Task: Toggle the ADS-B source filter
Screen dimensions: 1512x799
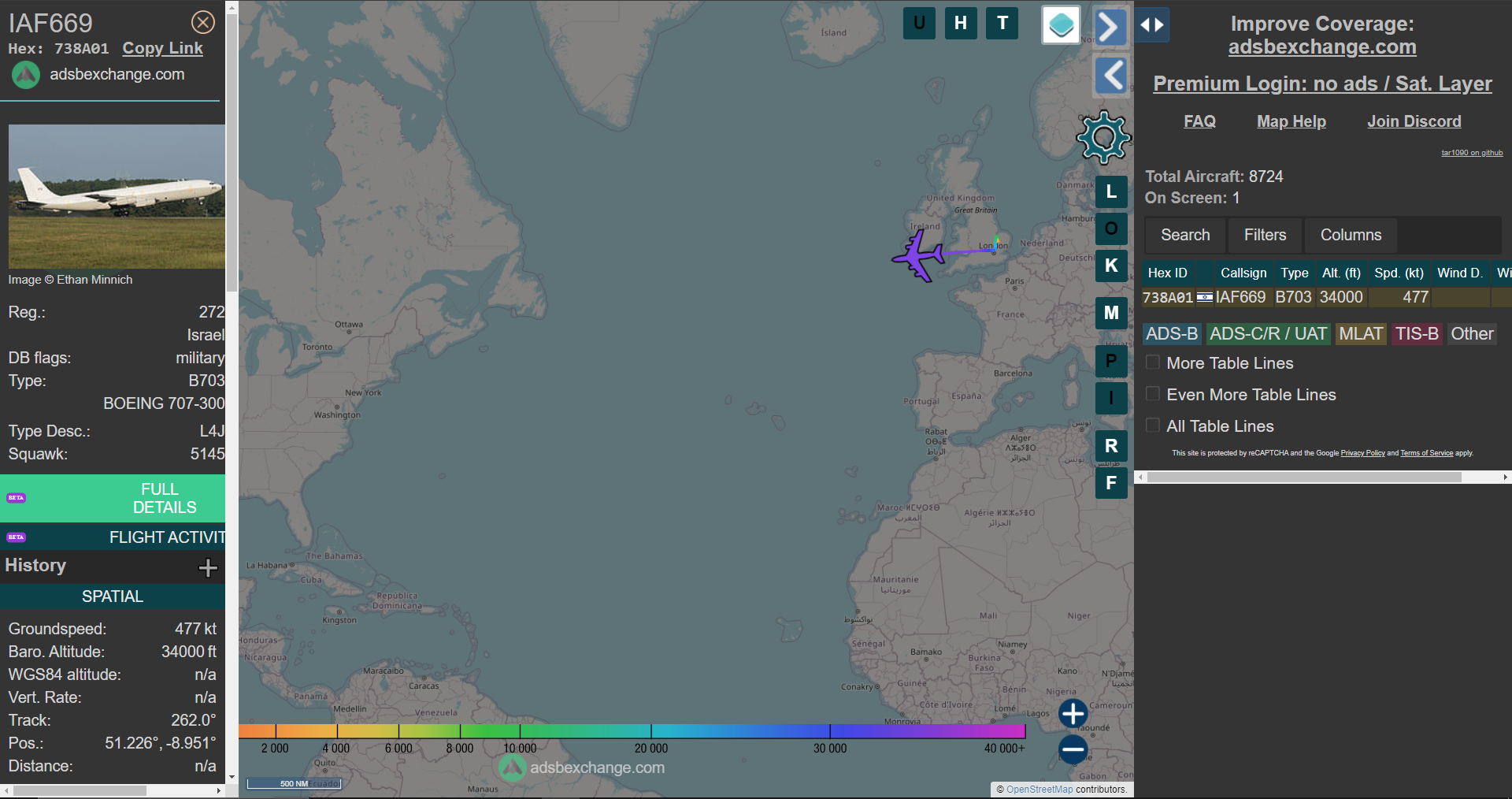Action: coord(1172,334)
